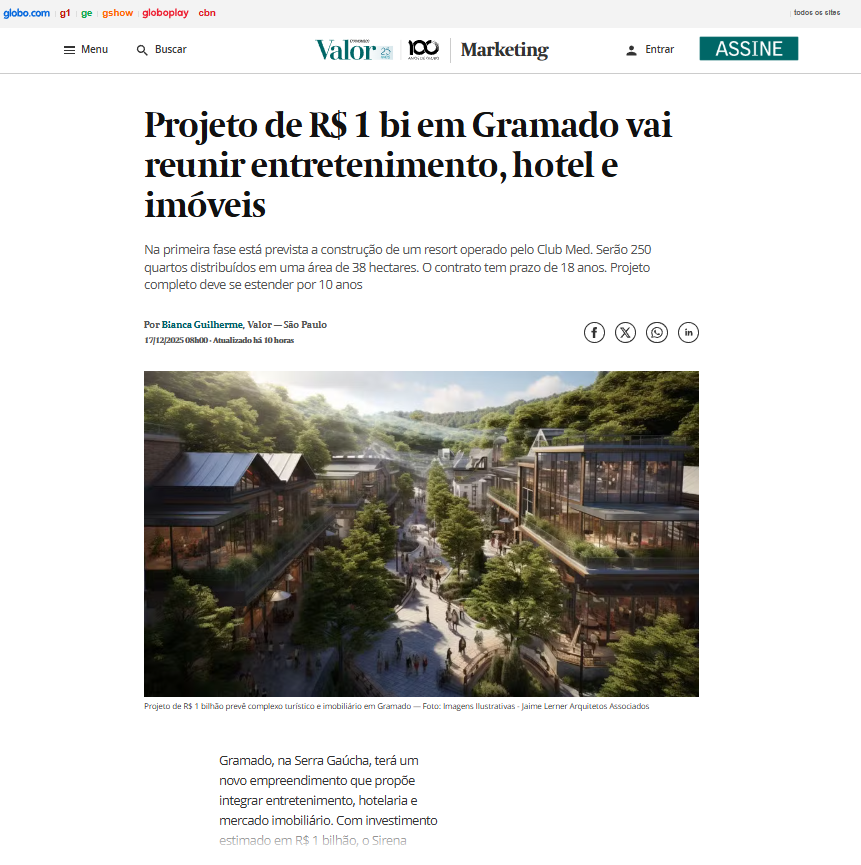Open the cbn link

pyautogui.click(x=207, y=13)
